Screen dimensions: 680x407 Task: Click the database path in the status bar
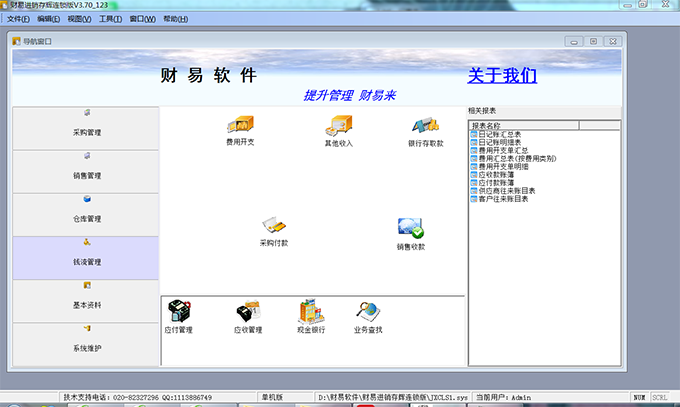coord(393,397)
